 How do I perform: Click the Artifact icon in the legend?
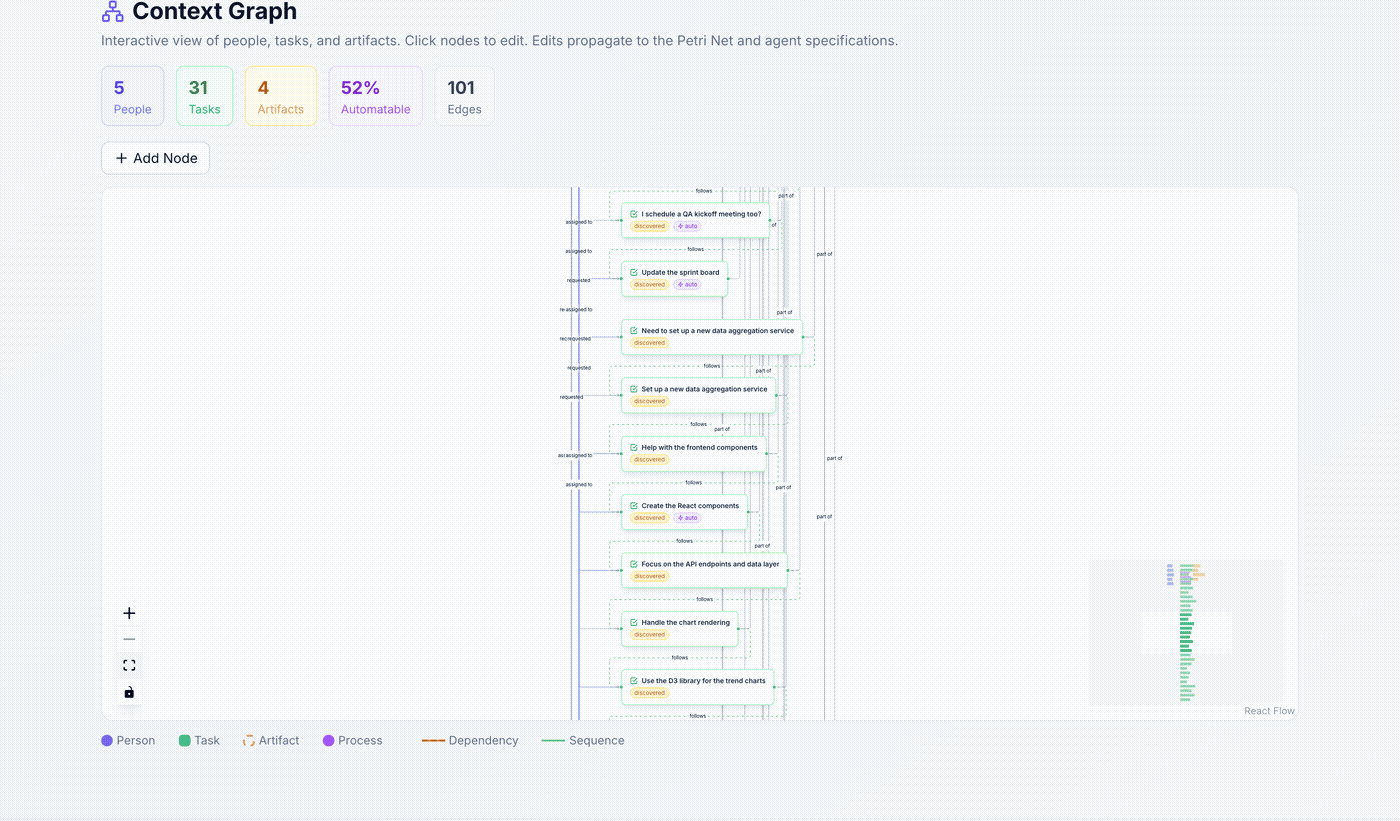[247, 740]
